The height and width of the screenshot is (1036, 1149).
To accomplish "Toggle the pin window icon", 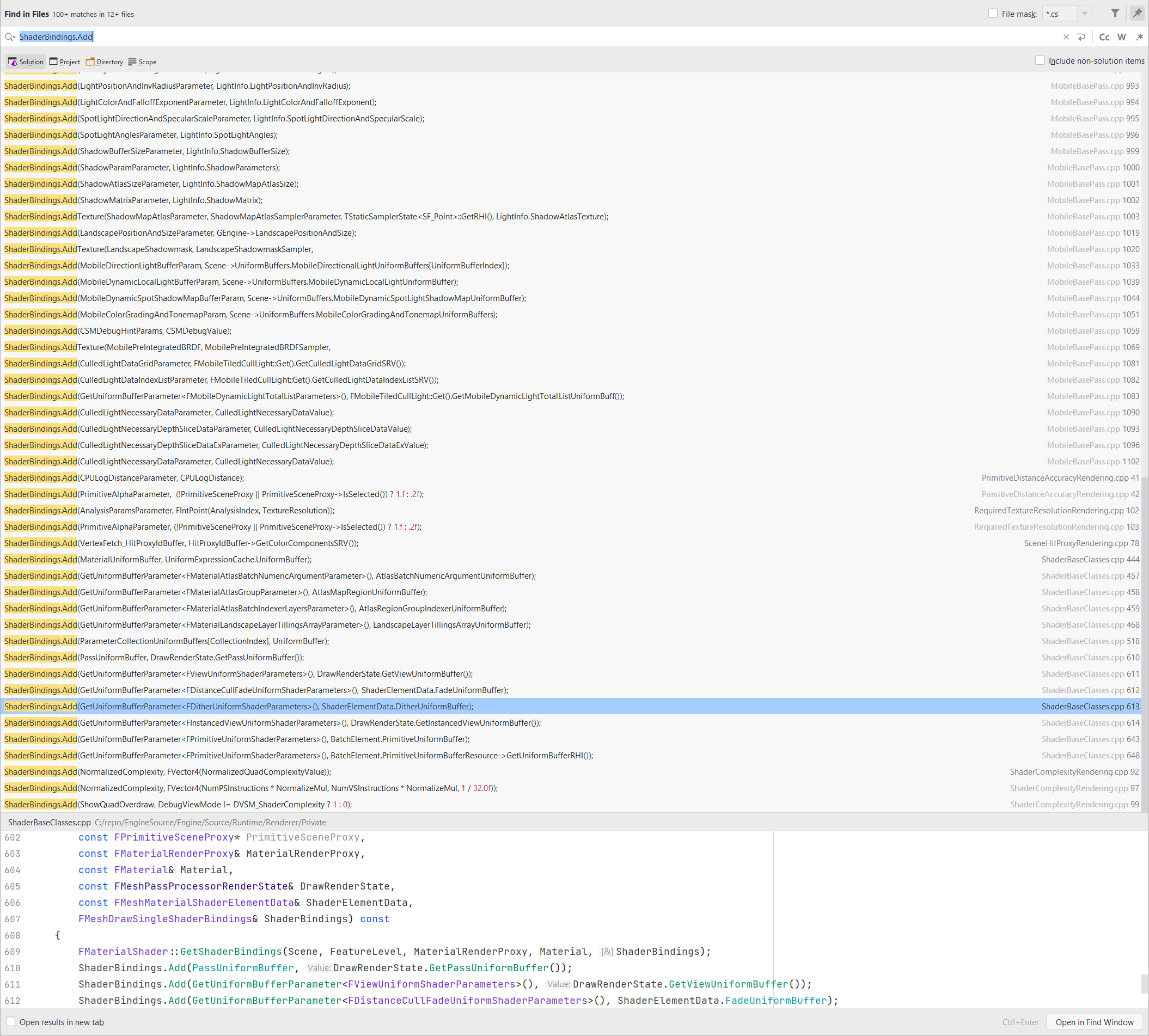I will click(1137, 14).
